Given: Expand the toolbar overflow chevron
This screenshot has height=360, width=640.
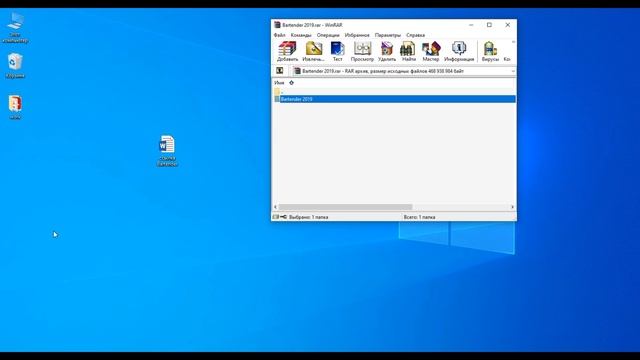Looking at the screenshot, I should [513, 42].
